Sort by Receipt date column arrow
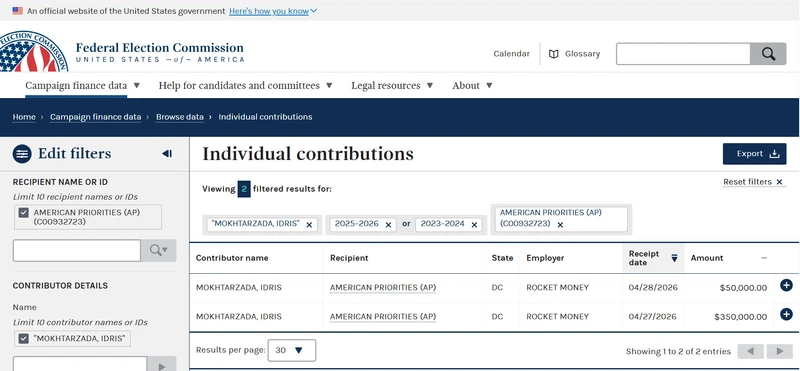 [x=674, y=258]
